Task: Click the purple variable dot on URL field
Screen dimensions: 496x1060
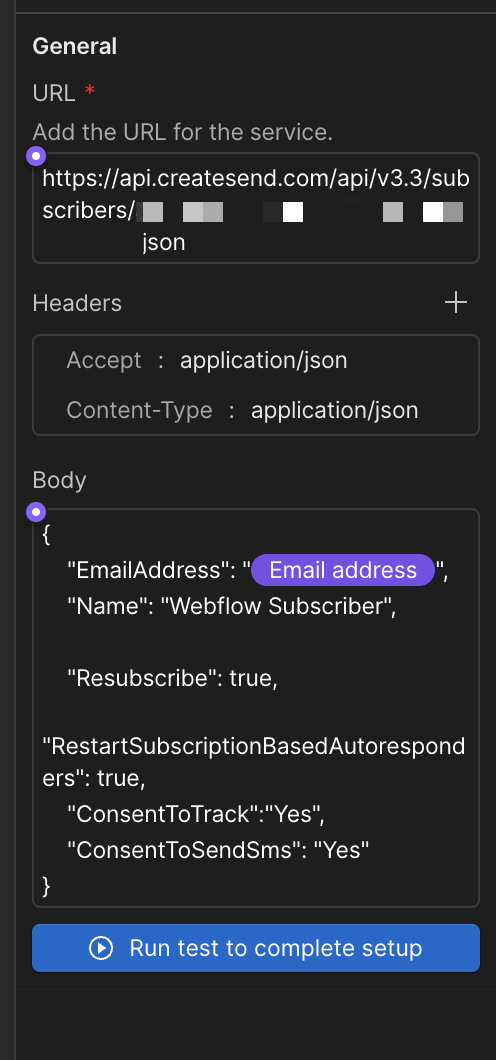Action: point(36,156)
